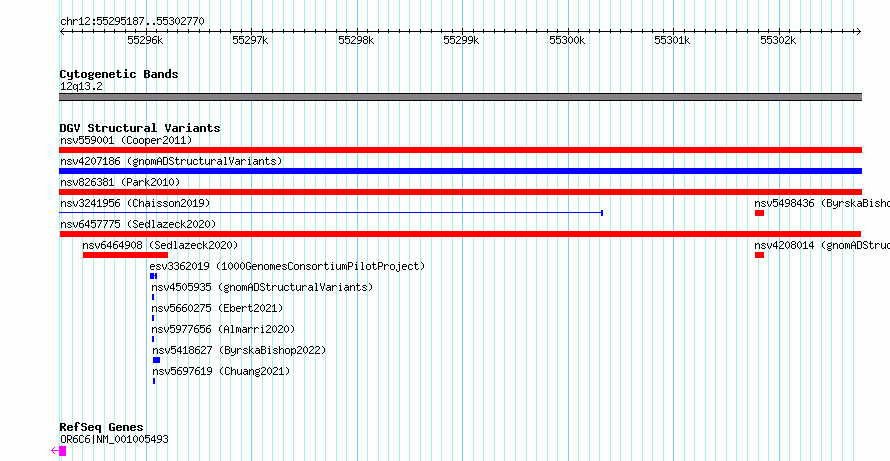Click the Cytogenetic Bands track title

click(119, 74)
